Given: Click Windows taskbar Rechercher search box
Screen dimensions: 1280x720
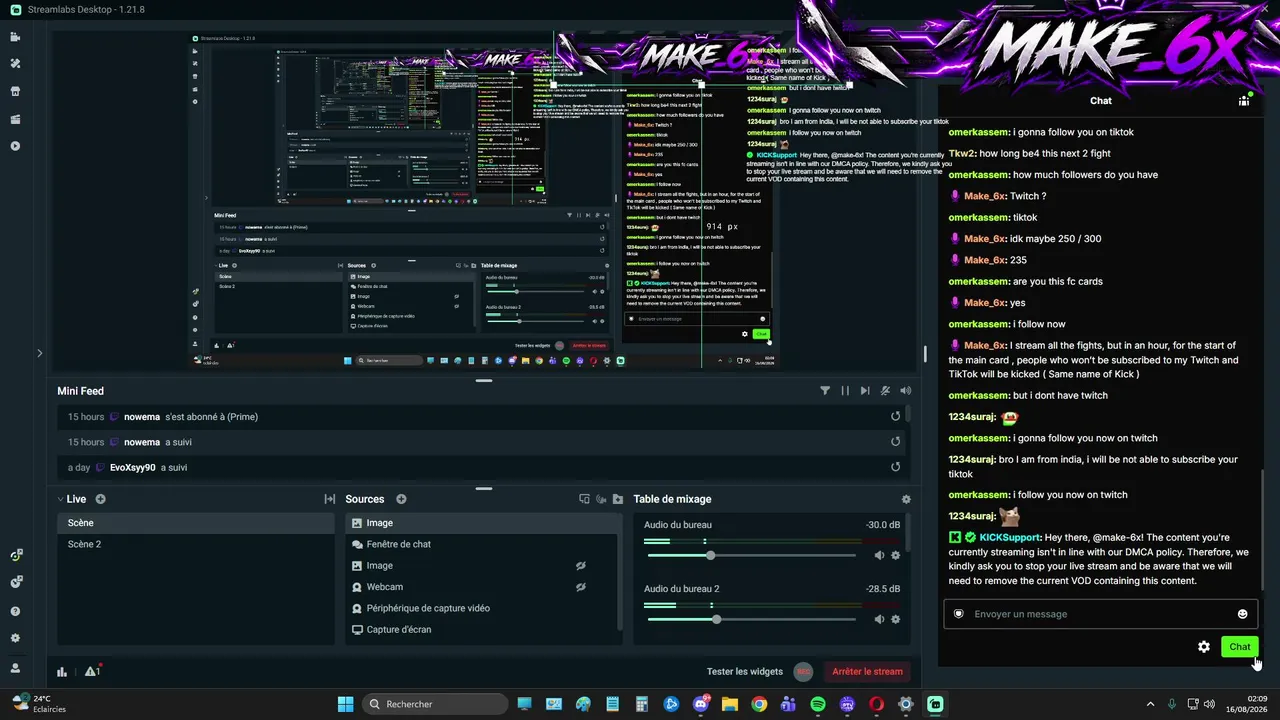Looking at the screenshot, I should click(435, 704).
